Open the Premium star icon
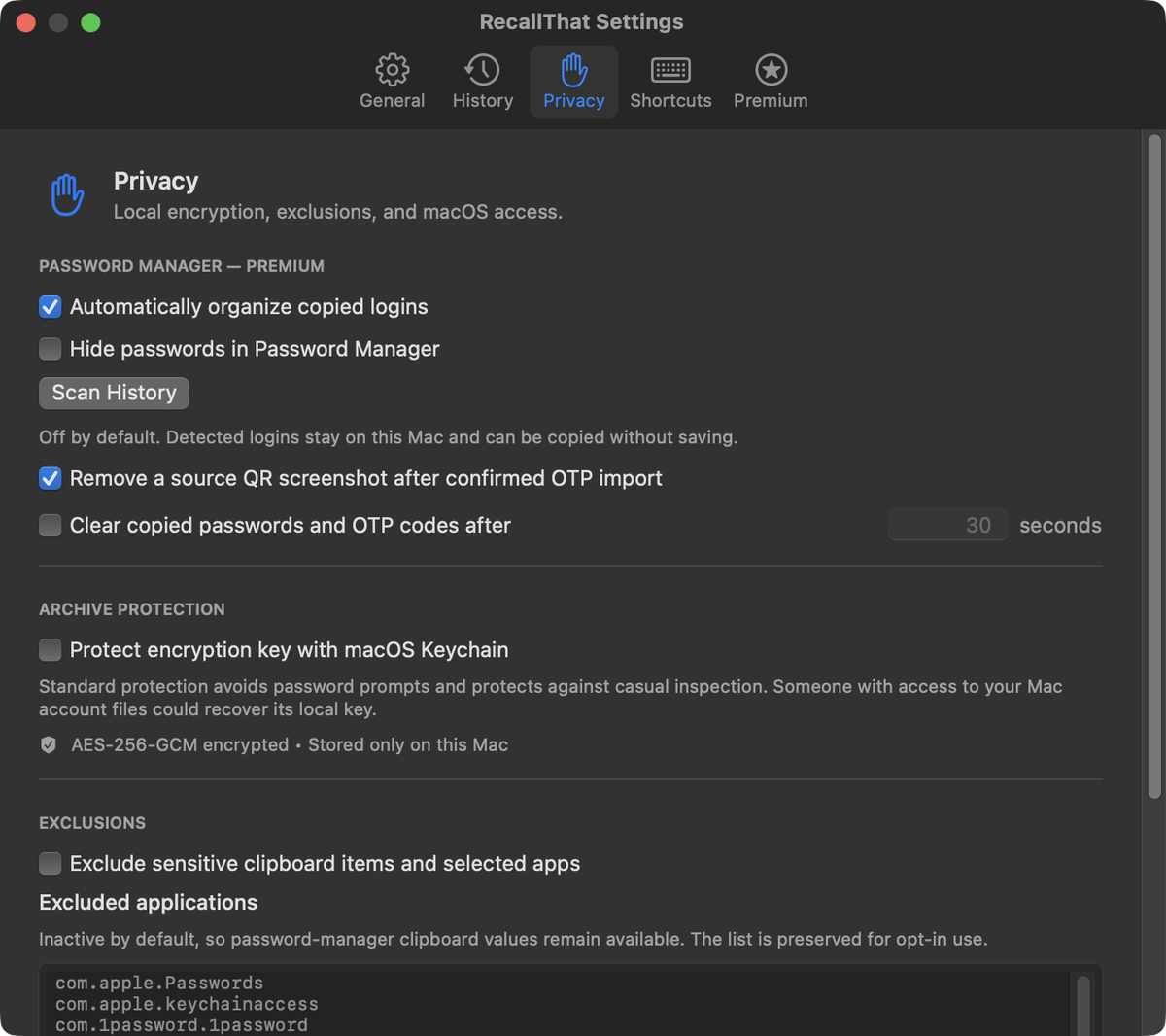This screenshot has height=1036, width=1166. (771, 70)
